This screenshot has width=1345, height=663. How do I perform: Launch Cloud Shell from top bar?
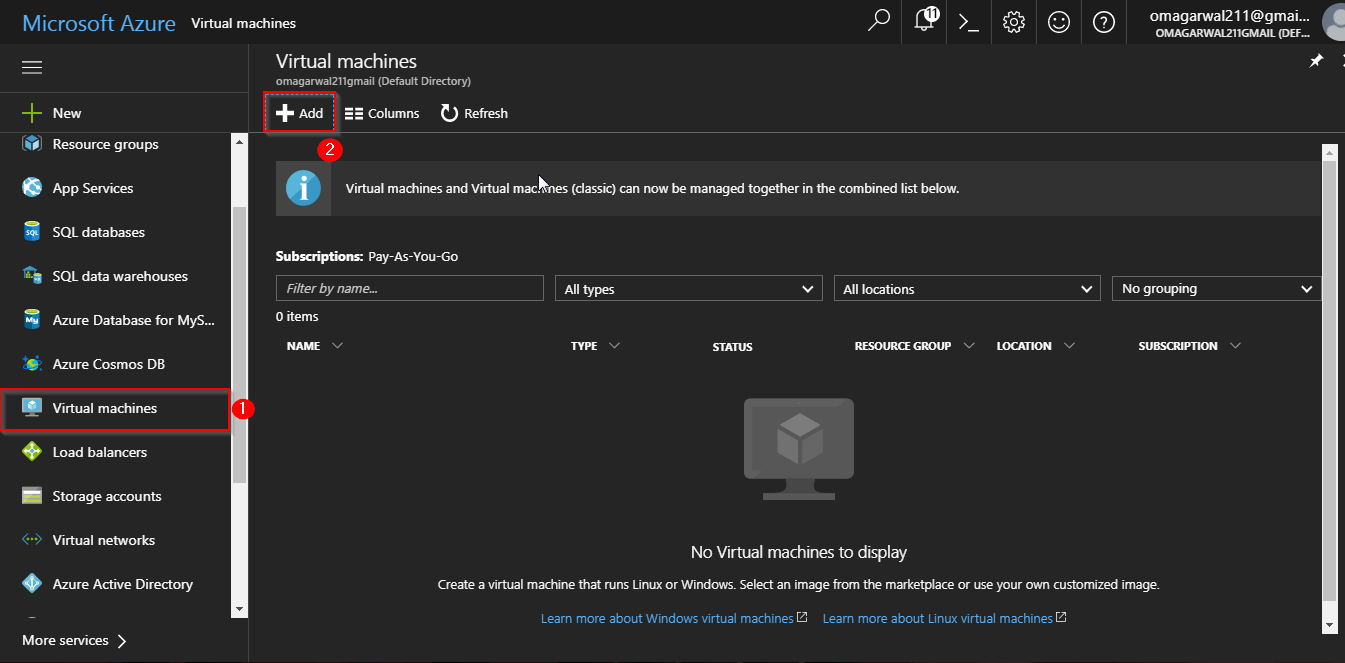[x=968, y=22]
